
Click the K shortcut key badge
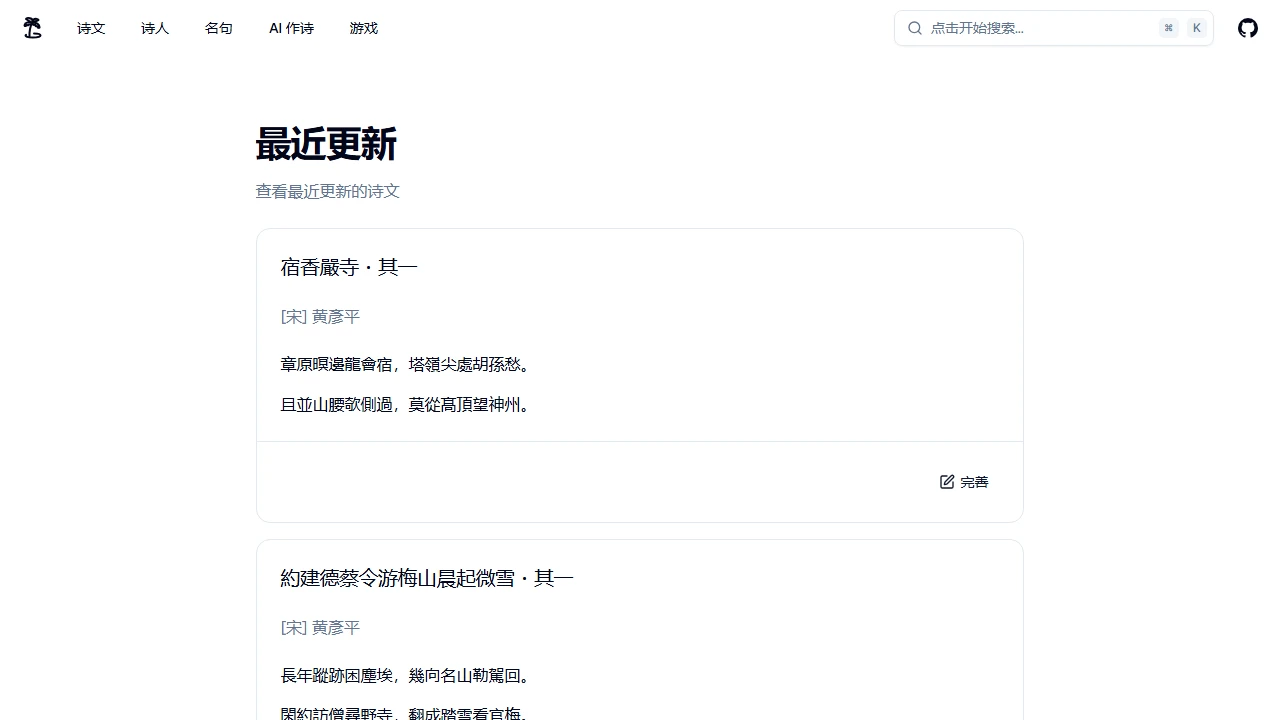(x=1196, y=28)
